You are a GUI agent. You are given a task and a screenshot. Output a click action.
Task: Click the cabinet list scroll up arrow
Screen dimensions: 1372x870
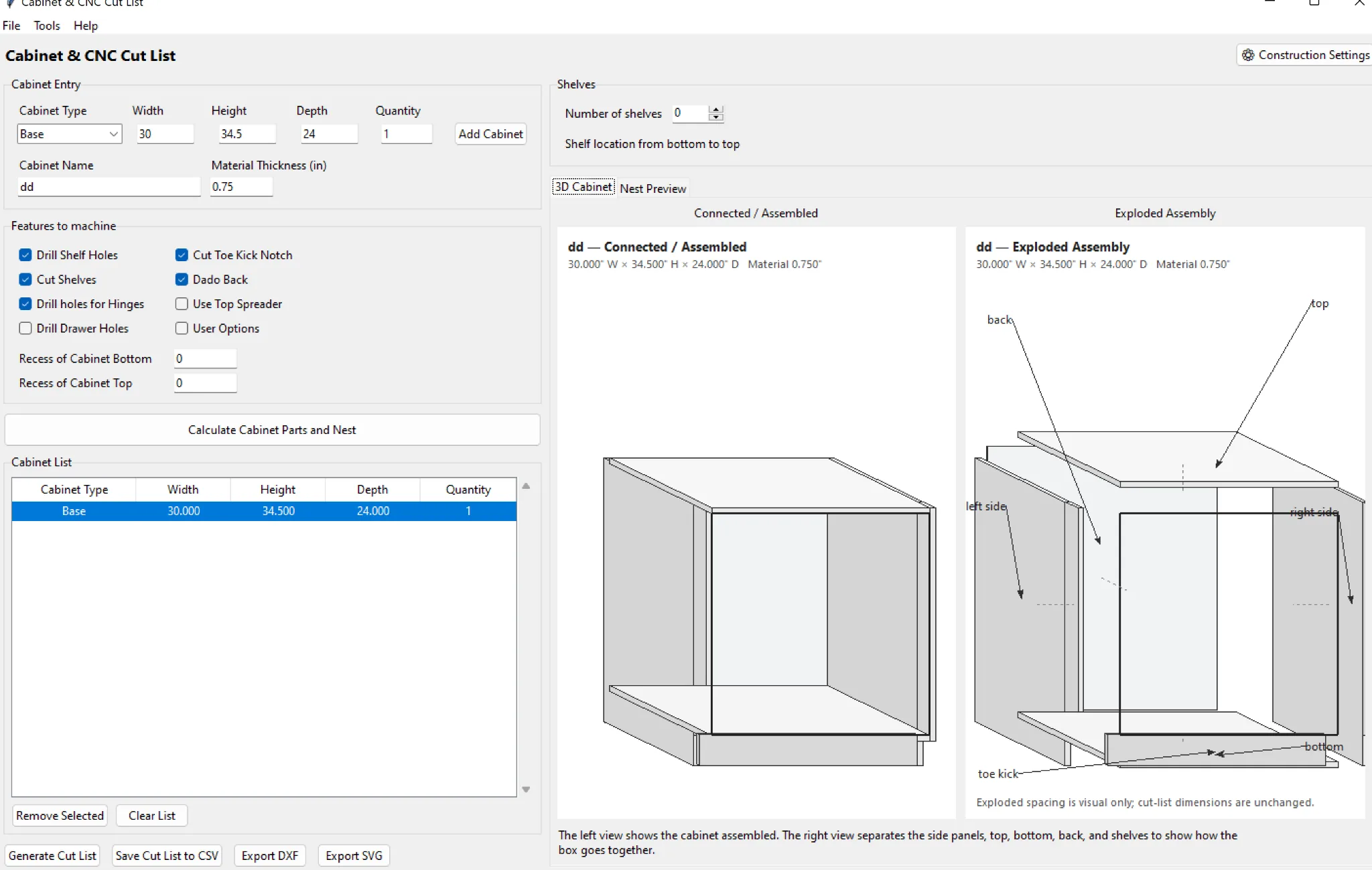[526, 486]
